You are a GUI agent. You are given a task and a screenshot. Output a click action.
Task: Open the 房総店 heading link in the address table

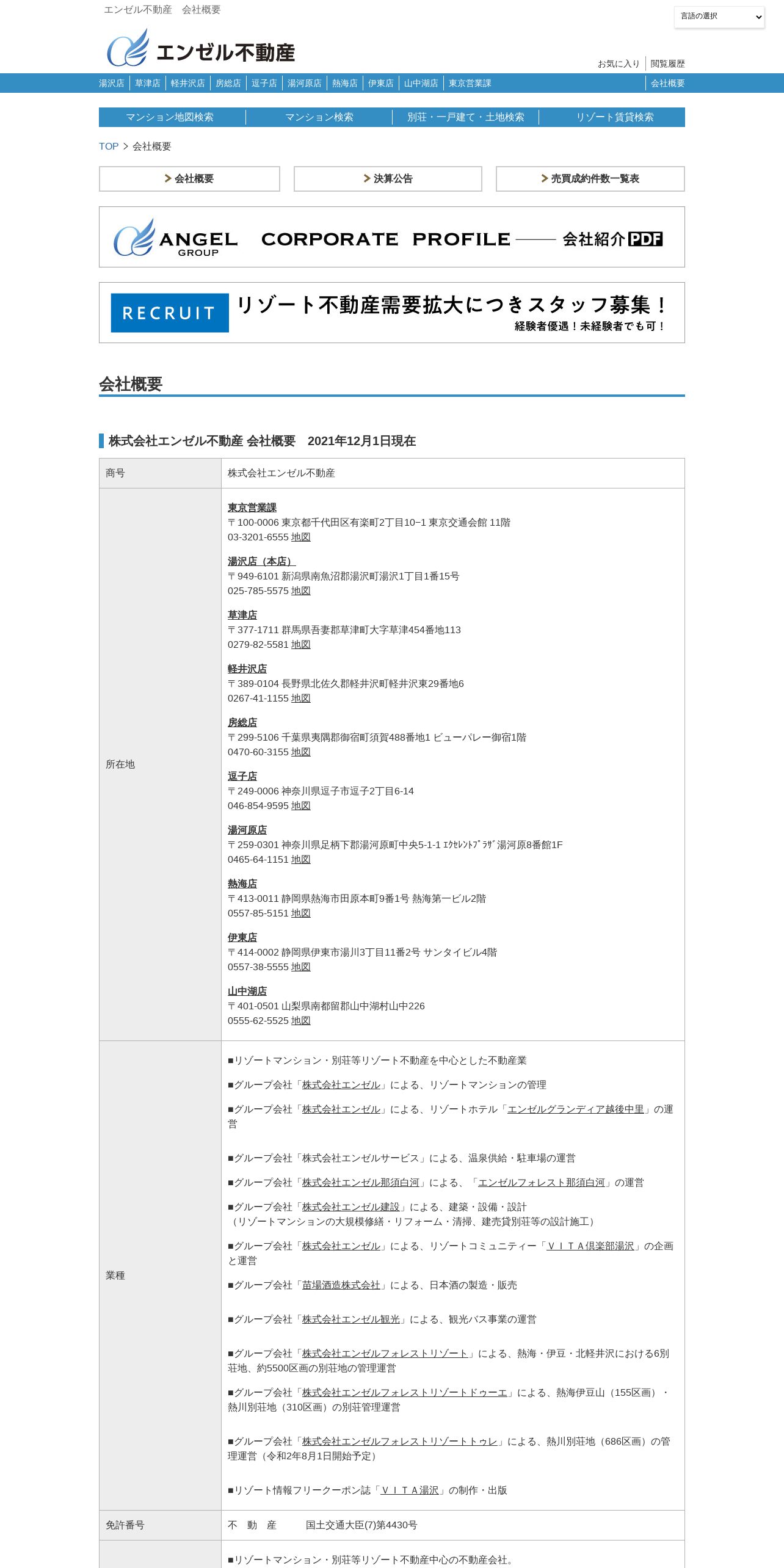pos(242,723)
